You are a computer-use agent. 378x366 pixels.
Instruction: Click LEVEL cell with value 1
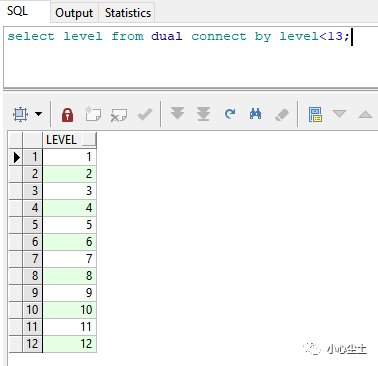tap(70, 157)
